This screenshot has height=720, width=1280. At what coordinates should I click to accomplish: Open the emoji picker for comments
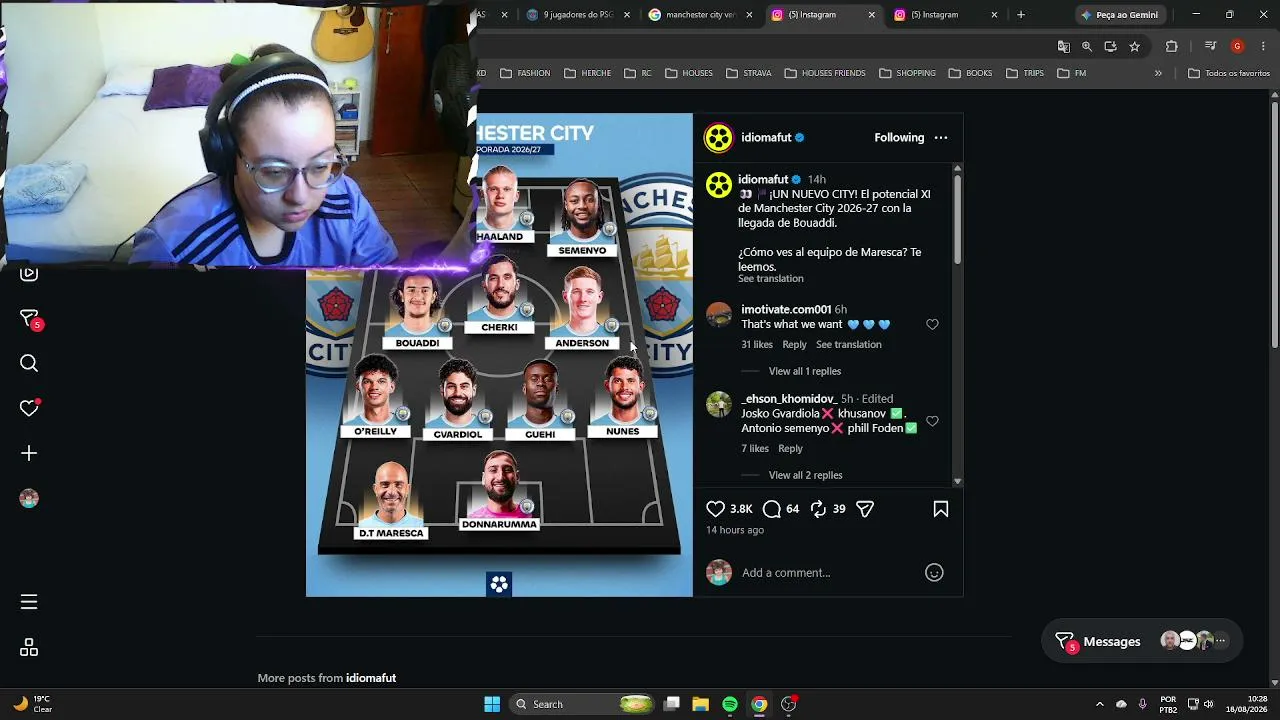[x=934, y=573]
